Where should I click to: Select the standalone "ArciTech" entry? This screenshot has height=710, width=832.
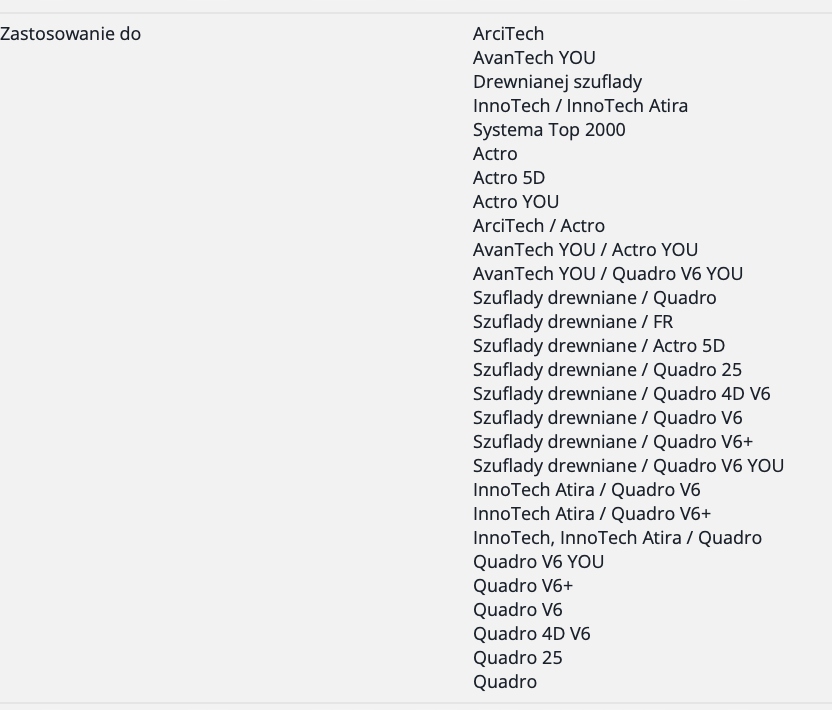tap(508, 34)
